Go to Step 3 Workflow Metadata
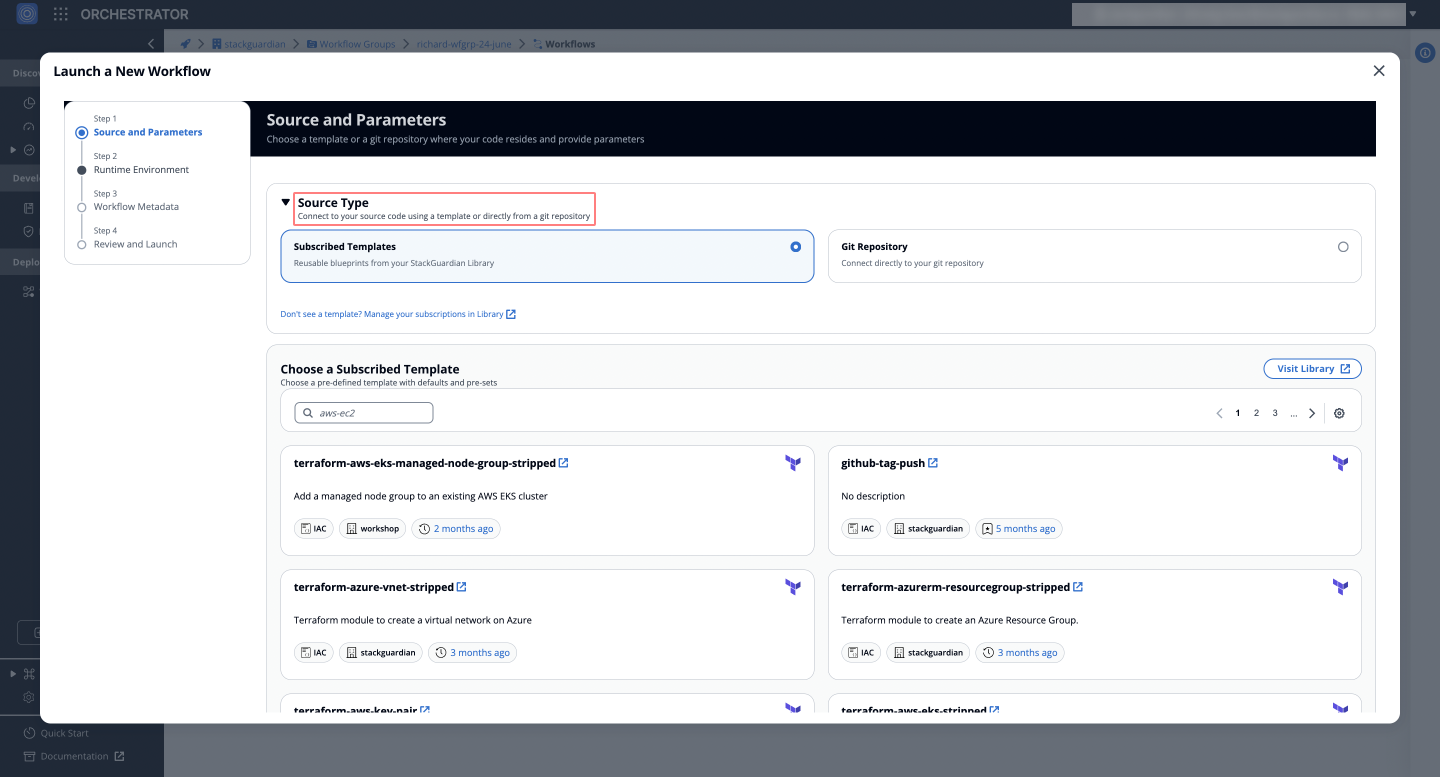1440x777 pixels. click(136, 207)
